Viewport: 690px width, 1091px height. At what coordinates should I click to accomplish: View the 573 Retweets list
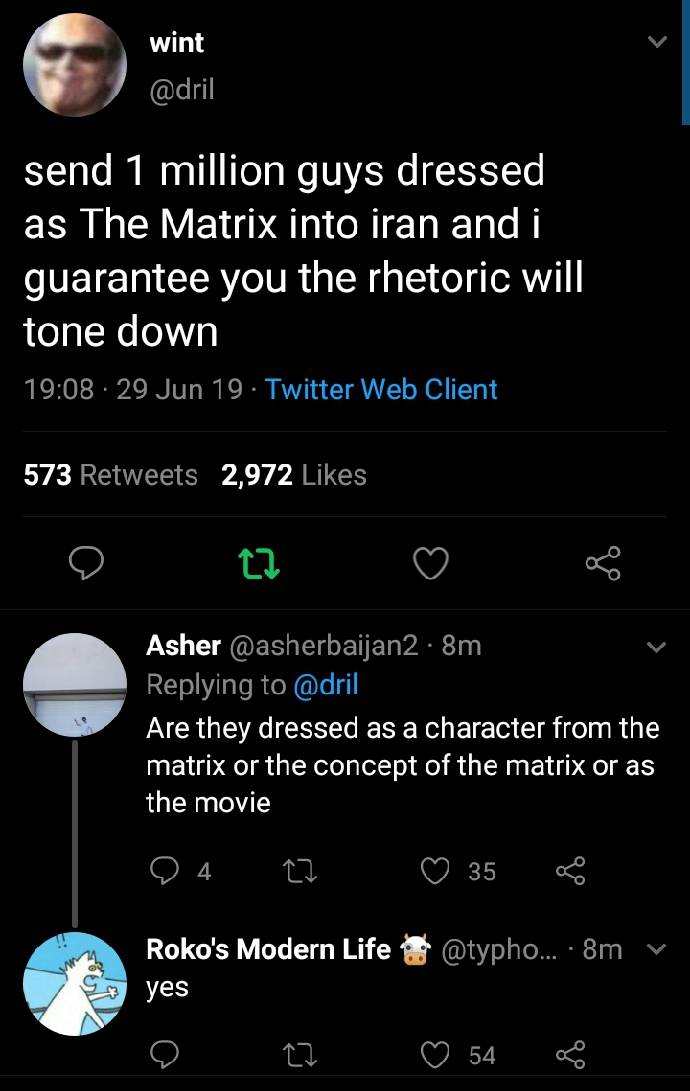[x=110, y=475]
